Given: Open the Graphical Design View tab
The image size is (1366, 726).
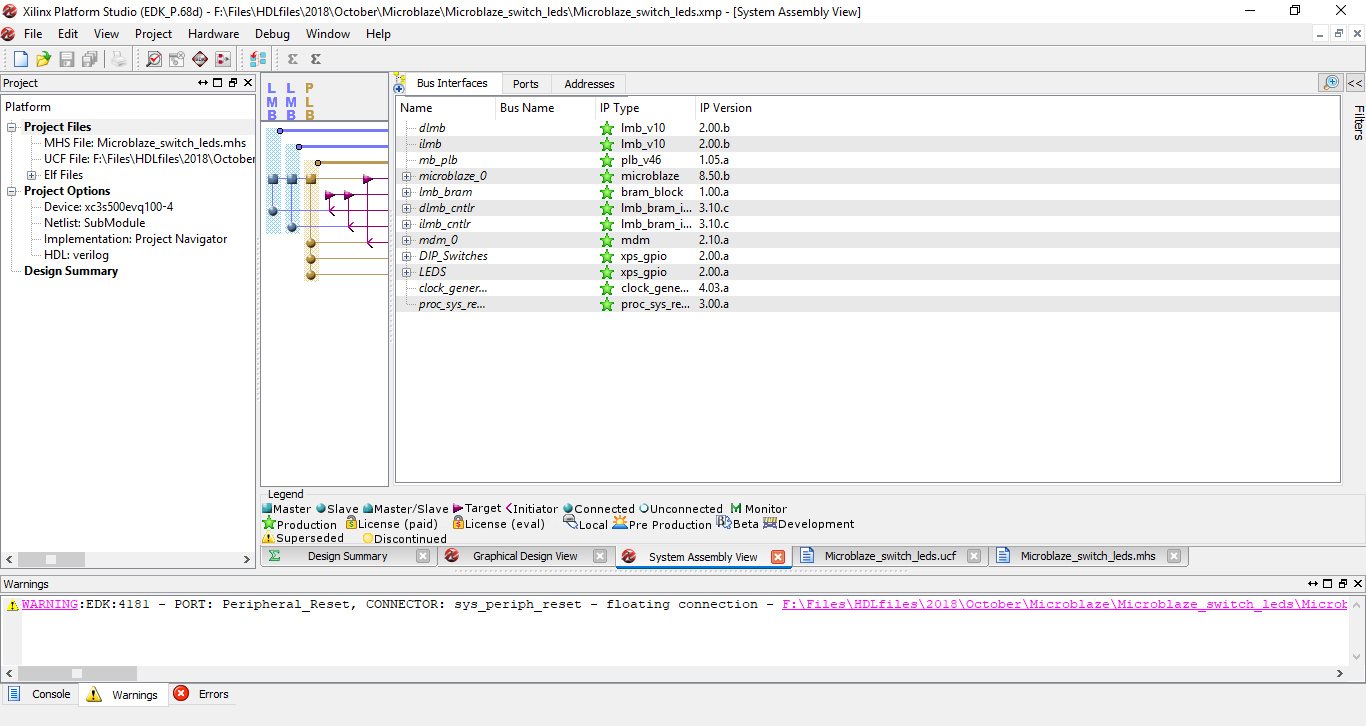Looking at the screenshot, I should point(525,557).
